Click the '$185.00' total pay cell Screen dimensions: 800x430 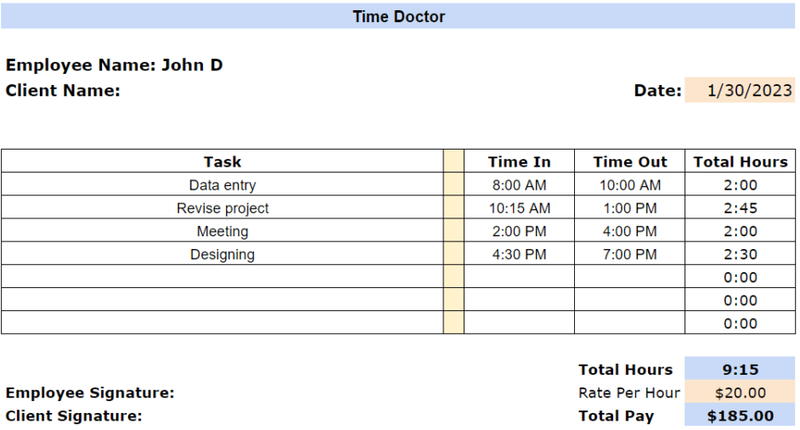[740, 415]
